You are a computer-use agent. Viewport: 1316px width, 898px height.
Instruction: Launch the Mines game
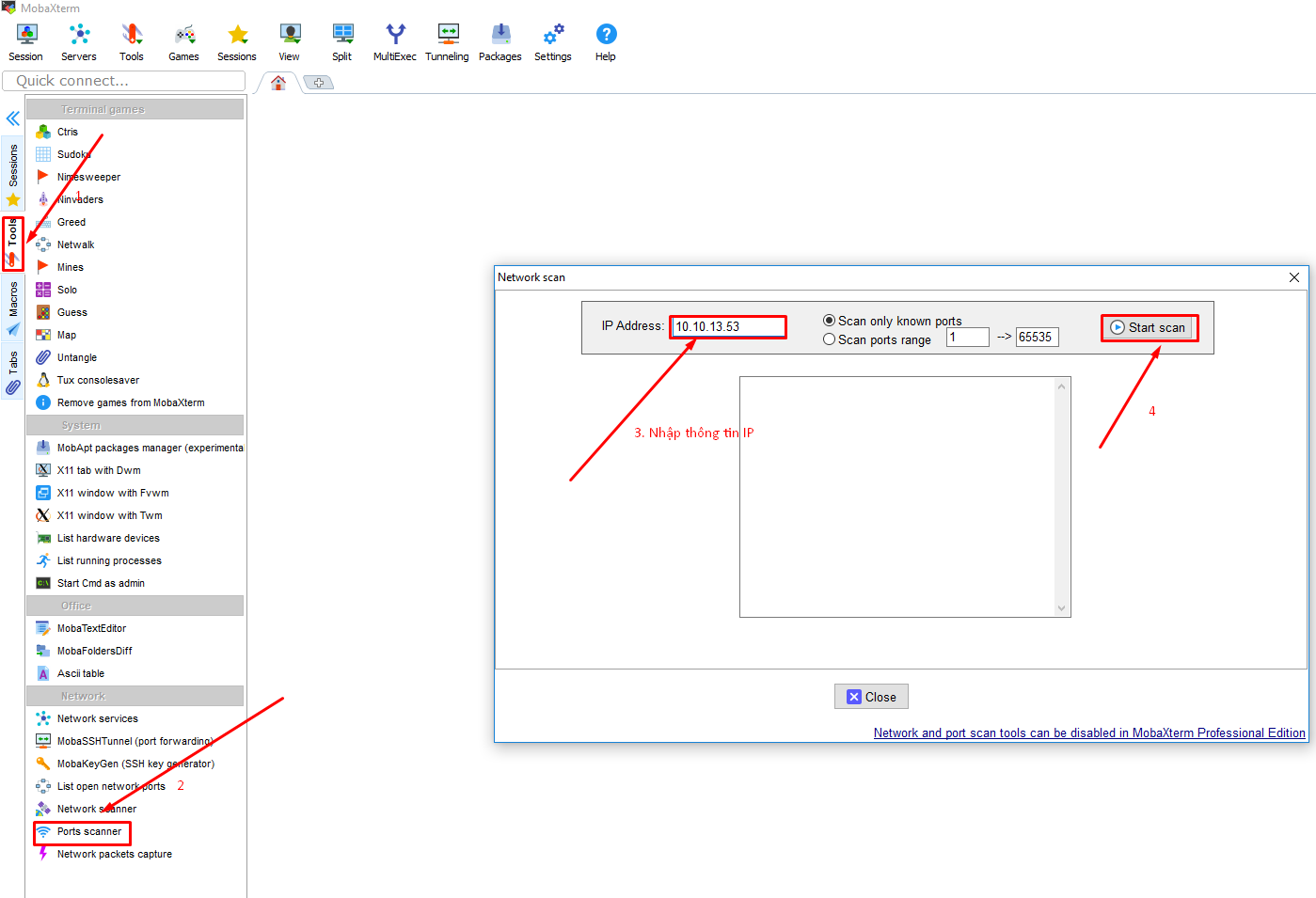[x=71, y=267]
